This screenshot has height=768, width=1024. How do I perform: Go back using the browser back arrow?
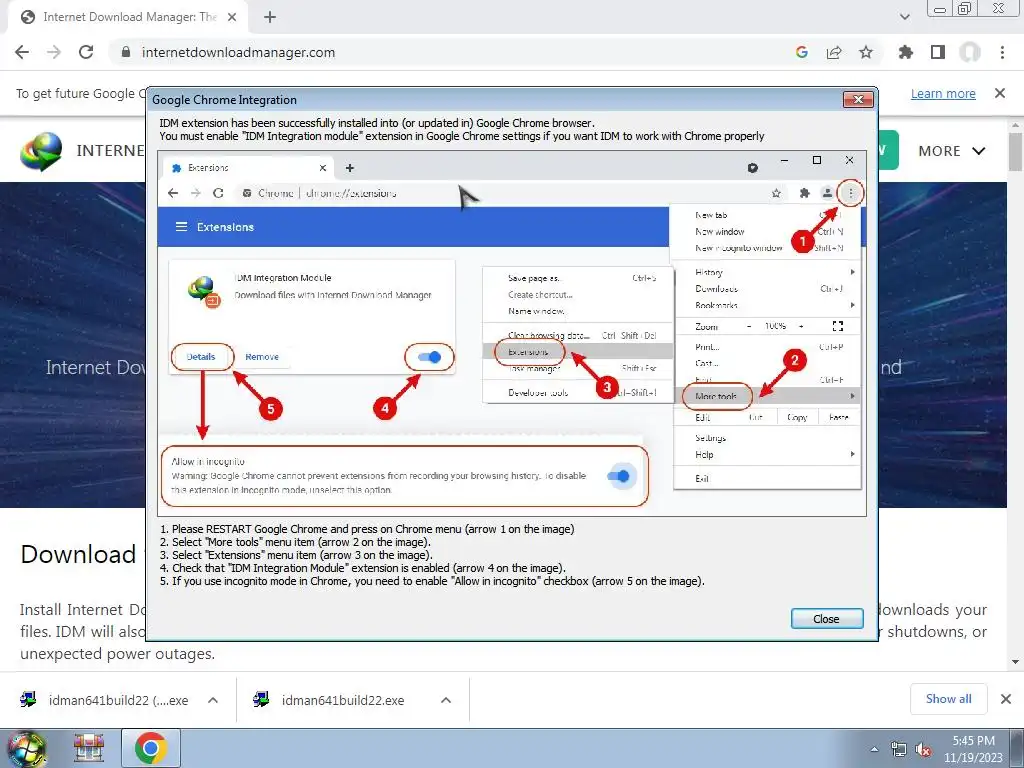click(x=22, y=52)
